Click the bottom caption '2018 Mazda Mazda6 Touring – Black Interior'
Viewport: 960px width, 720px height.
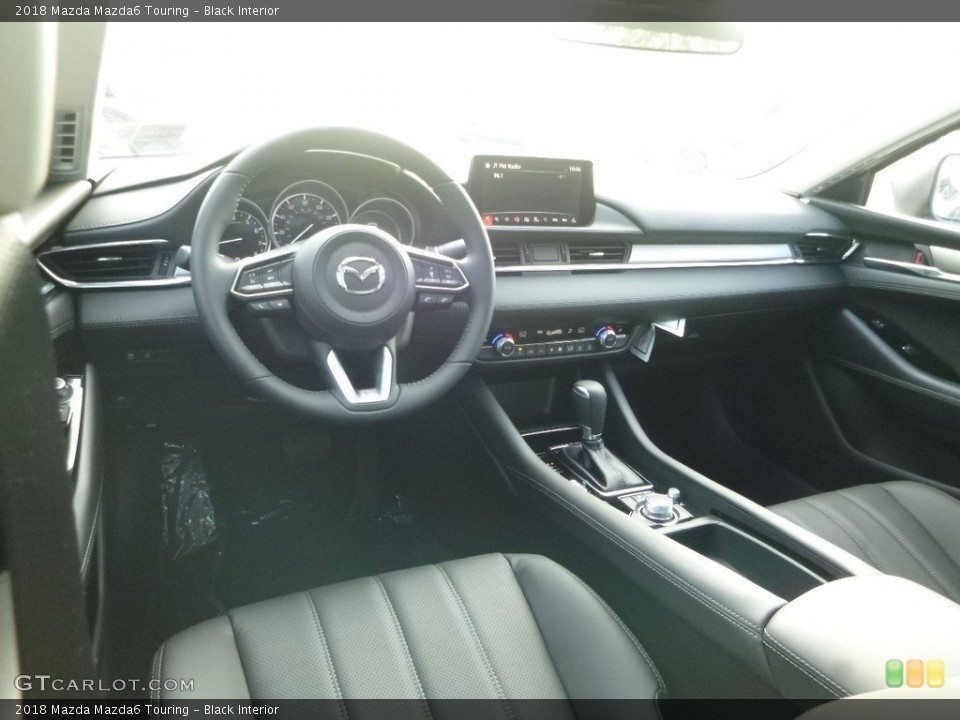[x=147, y=710]
